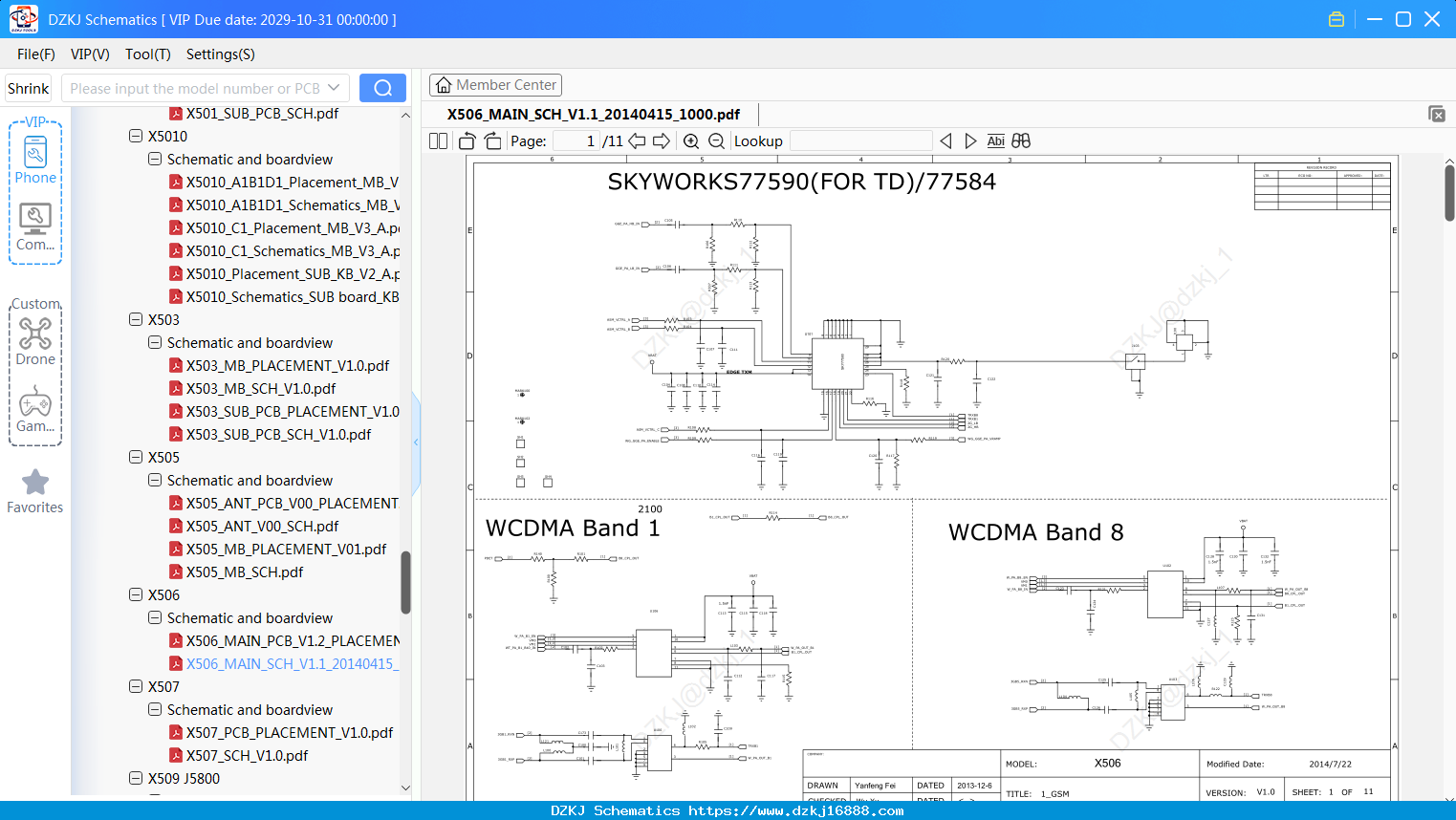The width and height of the screenshot is (1456, 820).
Task: Go to previous page arrow
Action: (x=637, y=141)
